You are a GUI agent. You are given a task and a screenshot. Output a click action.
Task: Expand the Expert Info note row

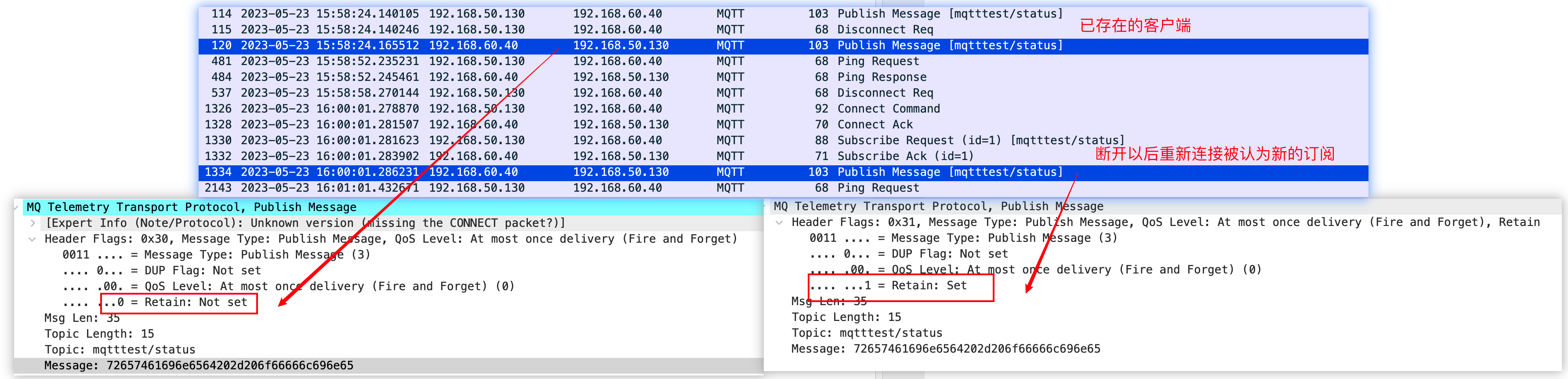pyautogui.click(x=32, y=223)
